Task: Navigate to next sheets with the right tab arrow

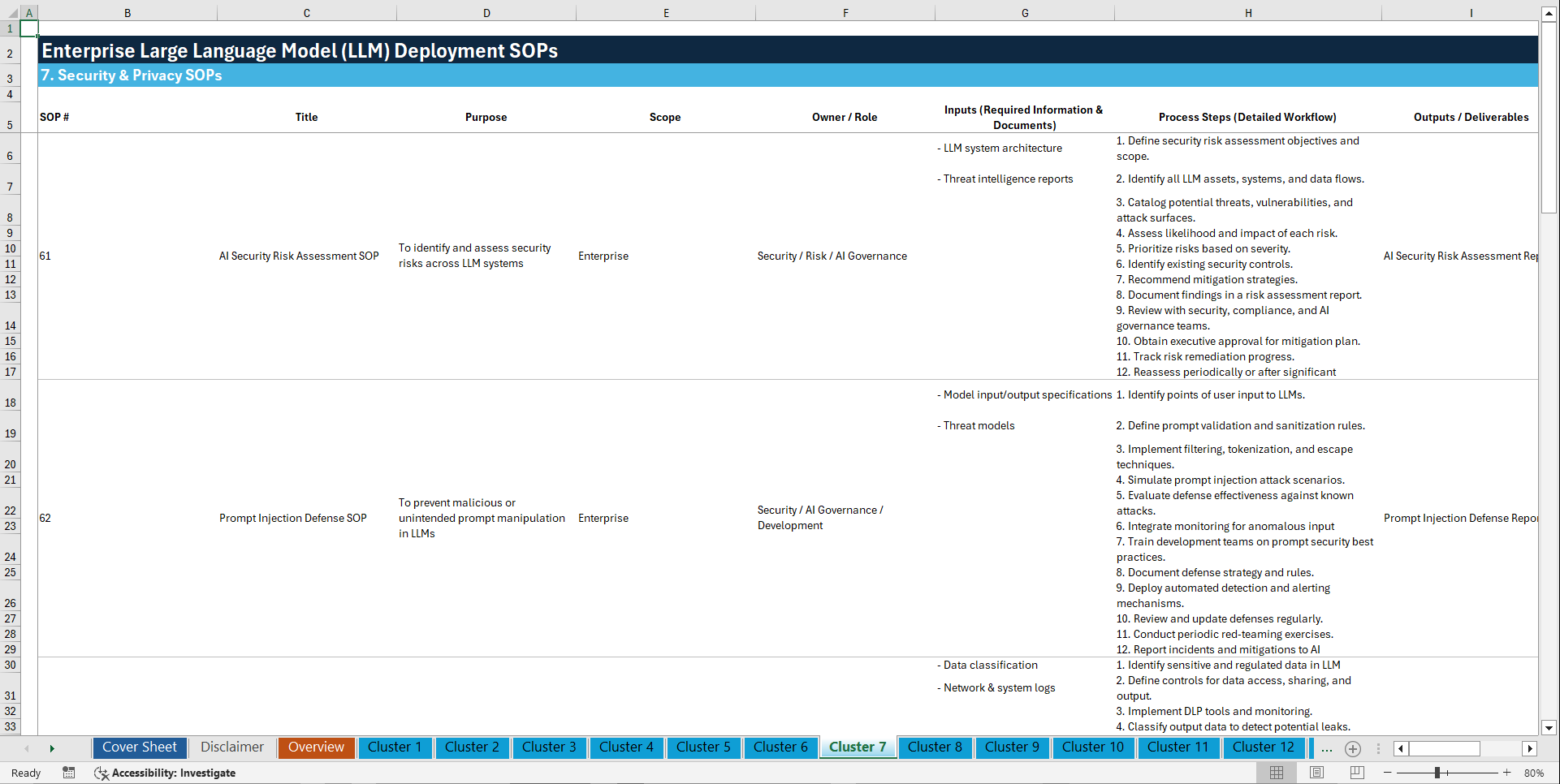Action: tap(52, 747)
